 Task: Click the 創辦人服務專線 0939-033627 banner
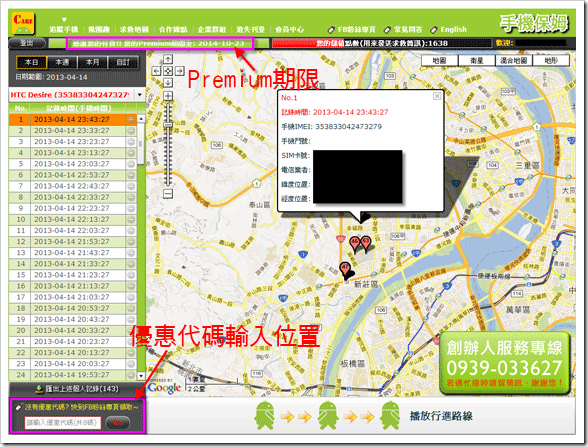[505, 363]
